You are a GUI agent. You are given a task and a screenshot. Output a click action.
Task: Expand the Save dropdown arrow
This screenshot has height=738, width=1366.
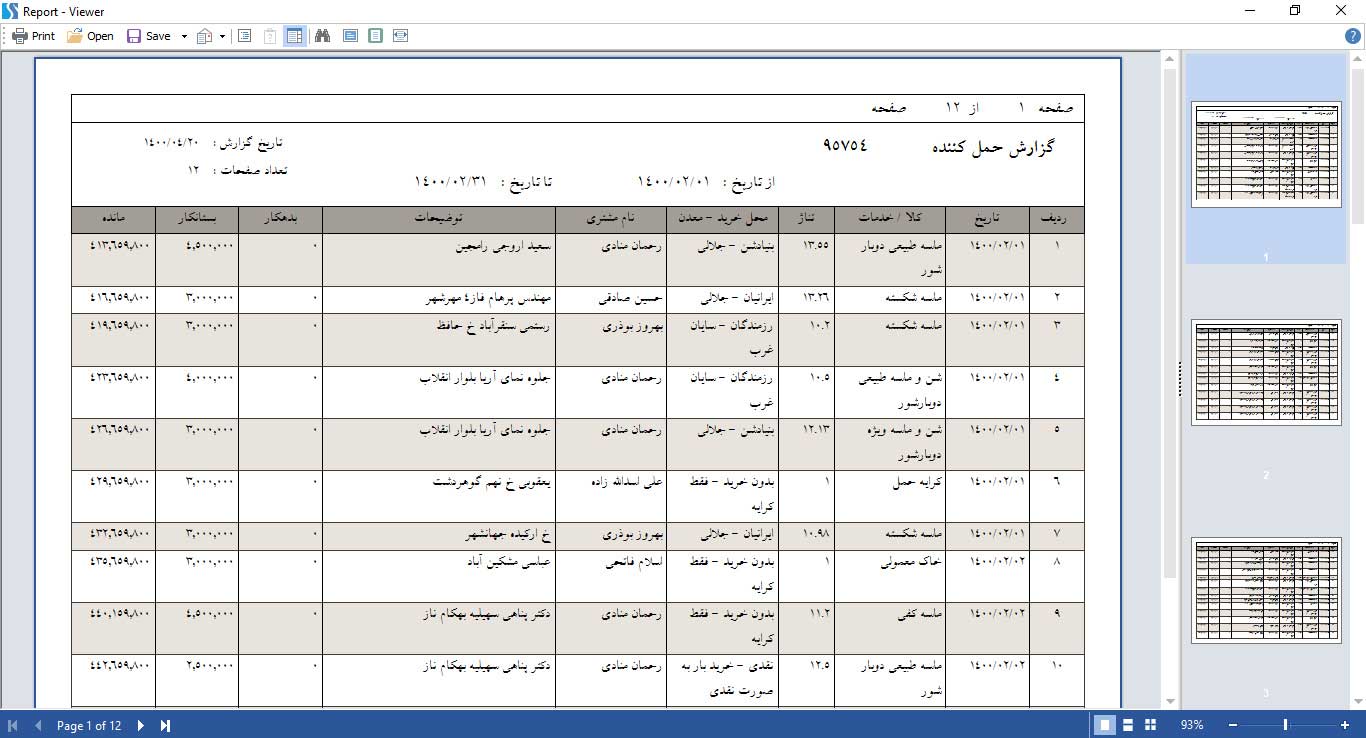pyautogui.click(x=184, y=36)
